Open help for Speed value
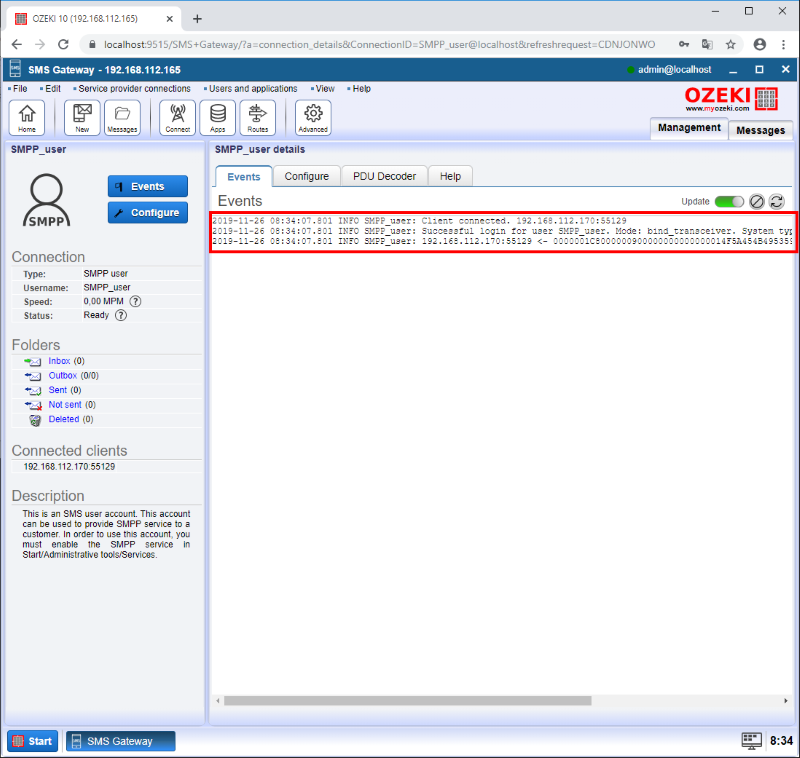800x758 pixels. coord(135,301)
